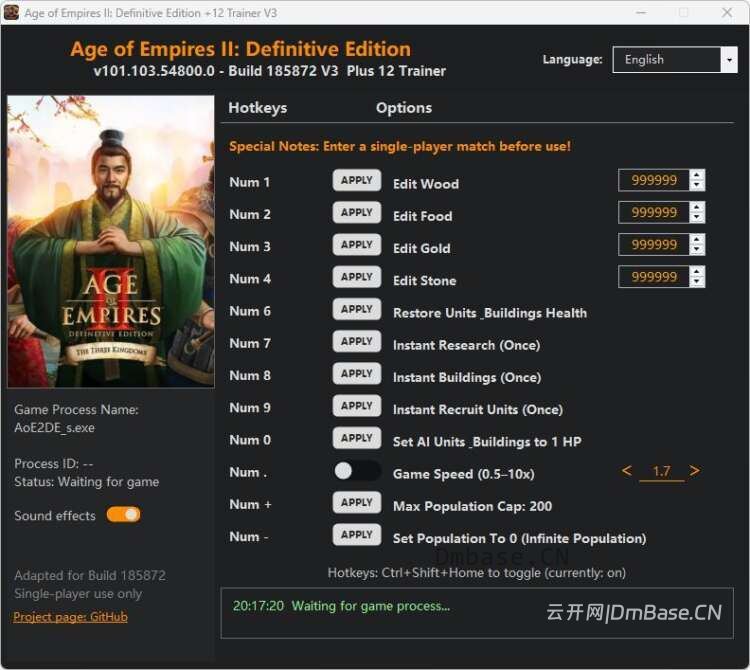Increment Edit Wood value with up spinner
The width and height of the screenshot is (750, 670).
point(697,175)
